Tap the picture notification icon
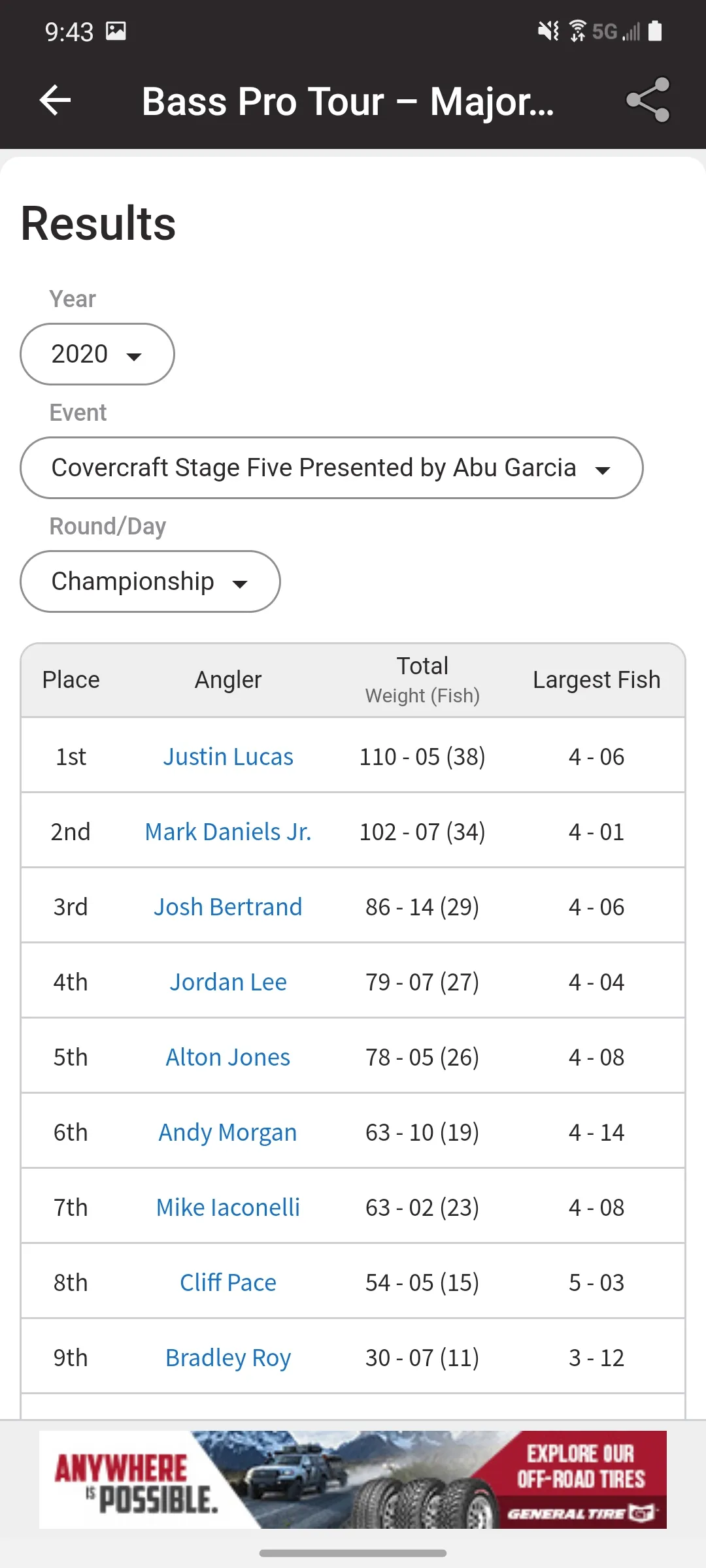The width and height of the screenshot is (706, 1568). click(x=116, y=31)
